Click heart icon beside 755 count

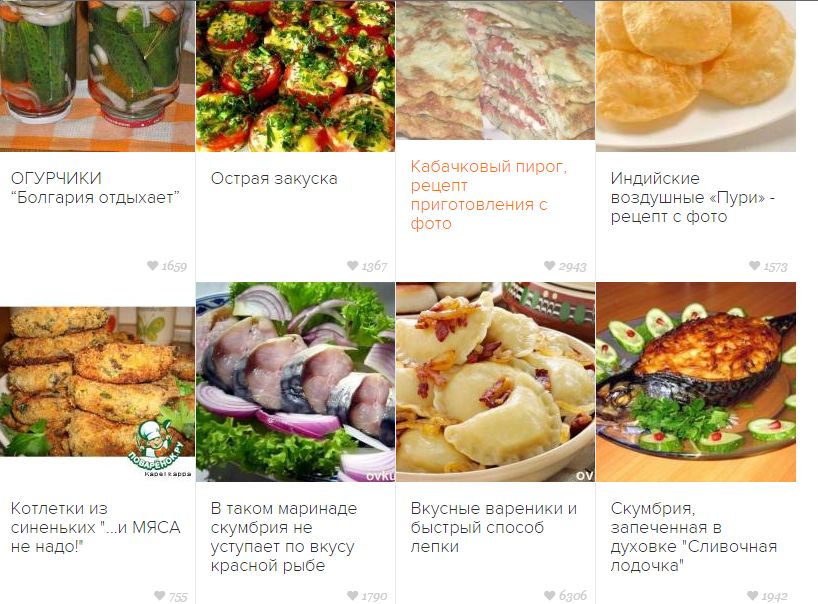(x=160, y=596)
